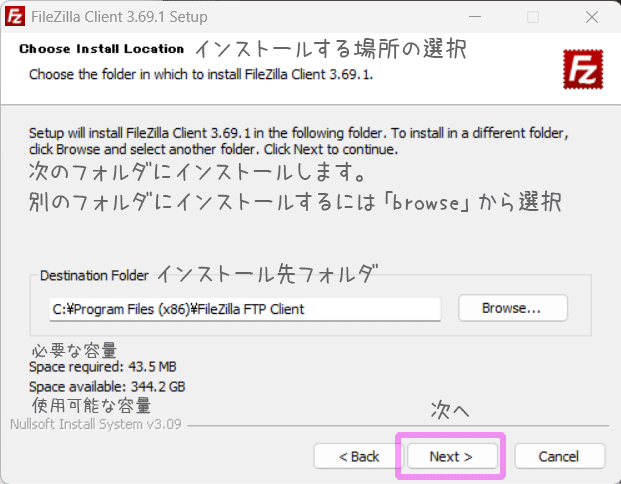Cancel the FileZilla installation
Viewport: 621px width, 484px height.
click(559, 456)
